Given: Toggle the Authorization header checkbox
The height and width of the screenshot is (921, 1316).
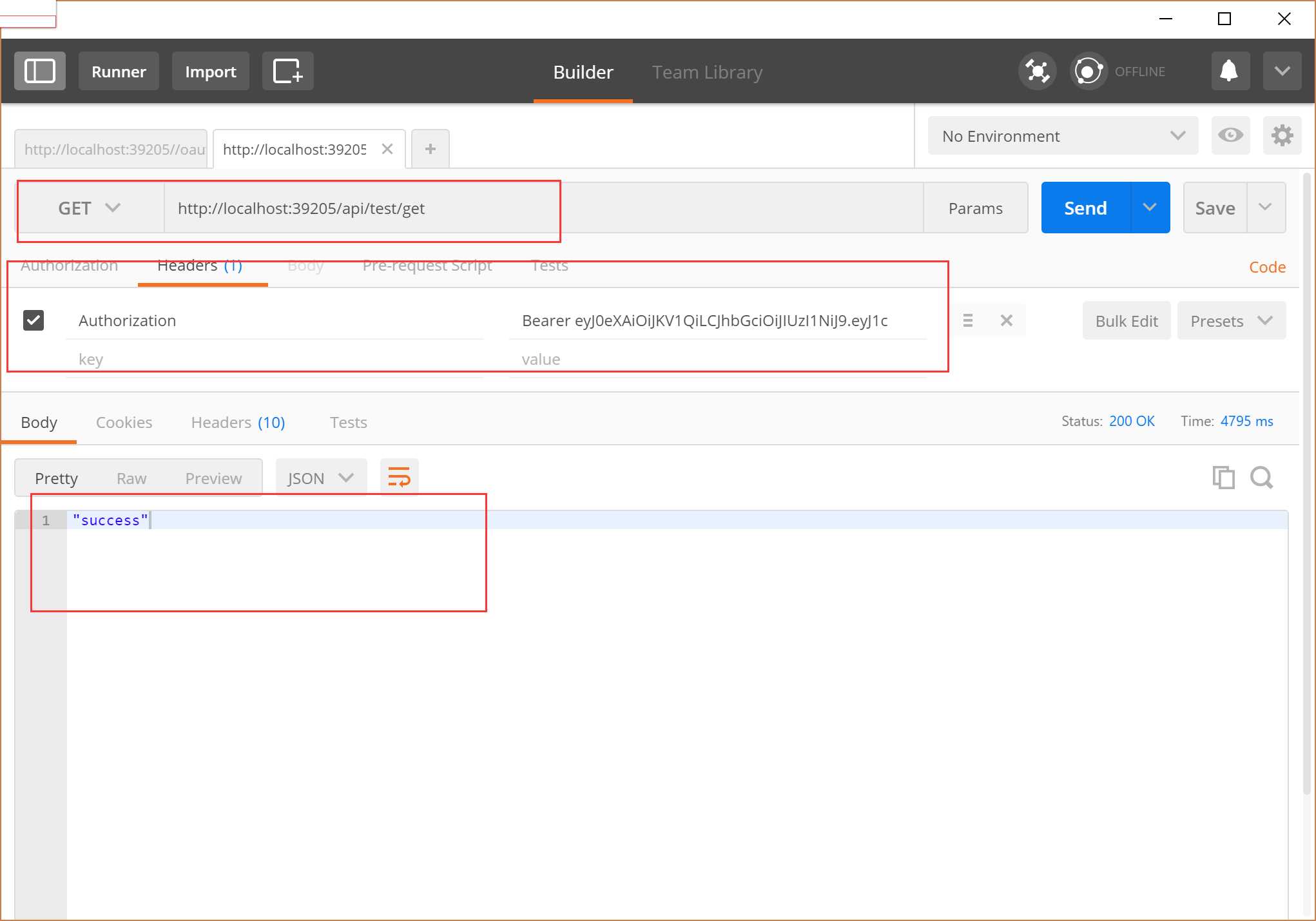Looking at the screenshot, I should click(34, 319).
